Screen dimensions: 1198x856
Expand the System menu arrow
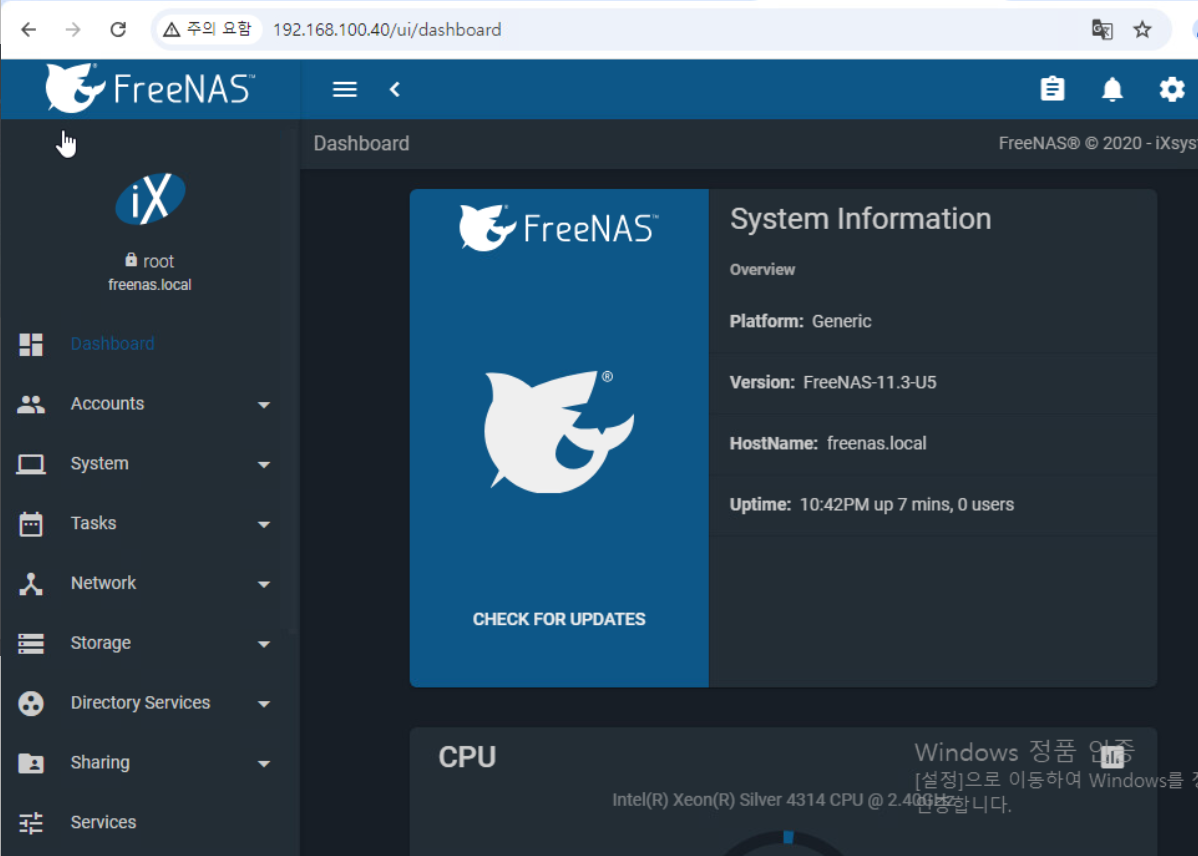click(264, 464)
